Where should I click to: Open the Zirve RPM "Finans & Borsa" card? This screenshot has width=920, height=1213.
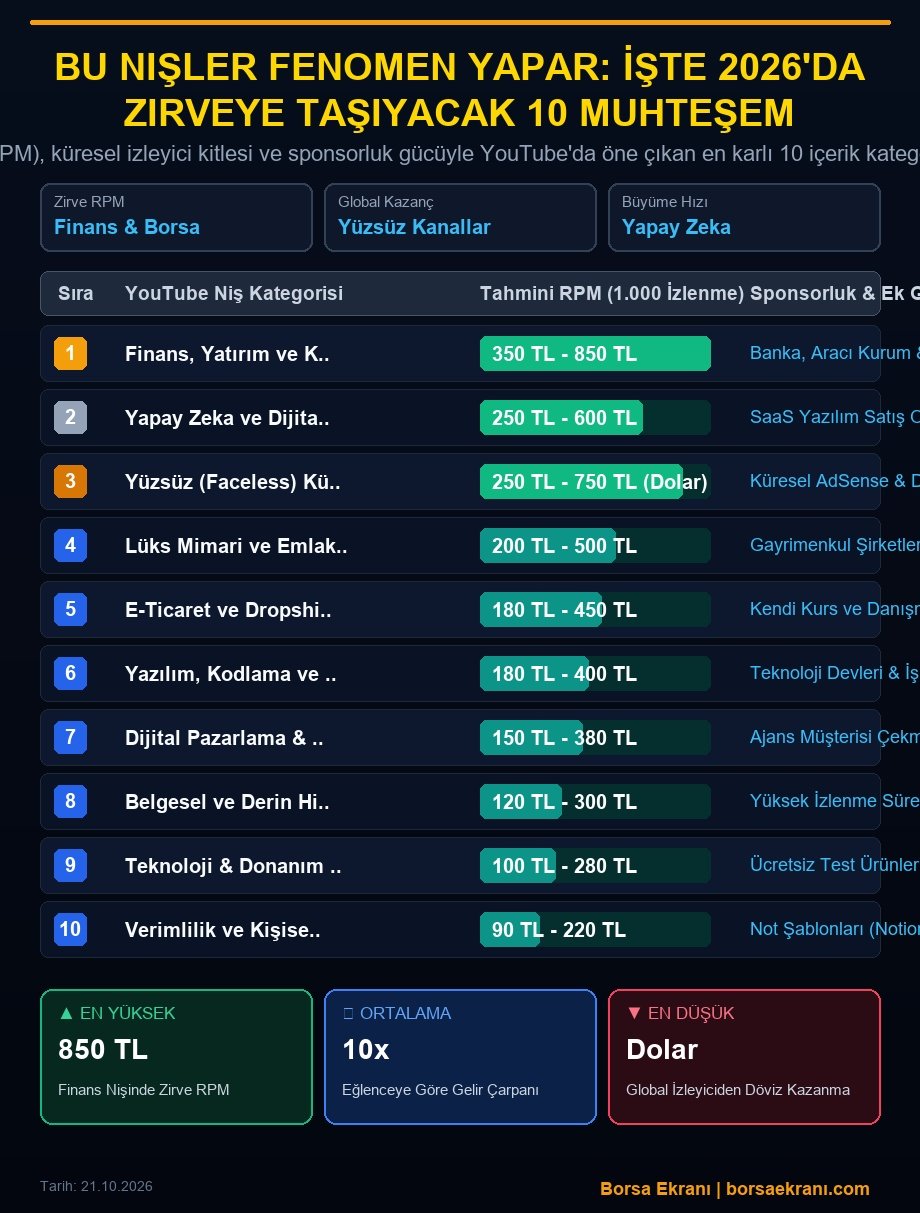(x=176, y=217)
